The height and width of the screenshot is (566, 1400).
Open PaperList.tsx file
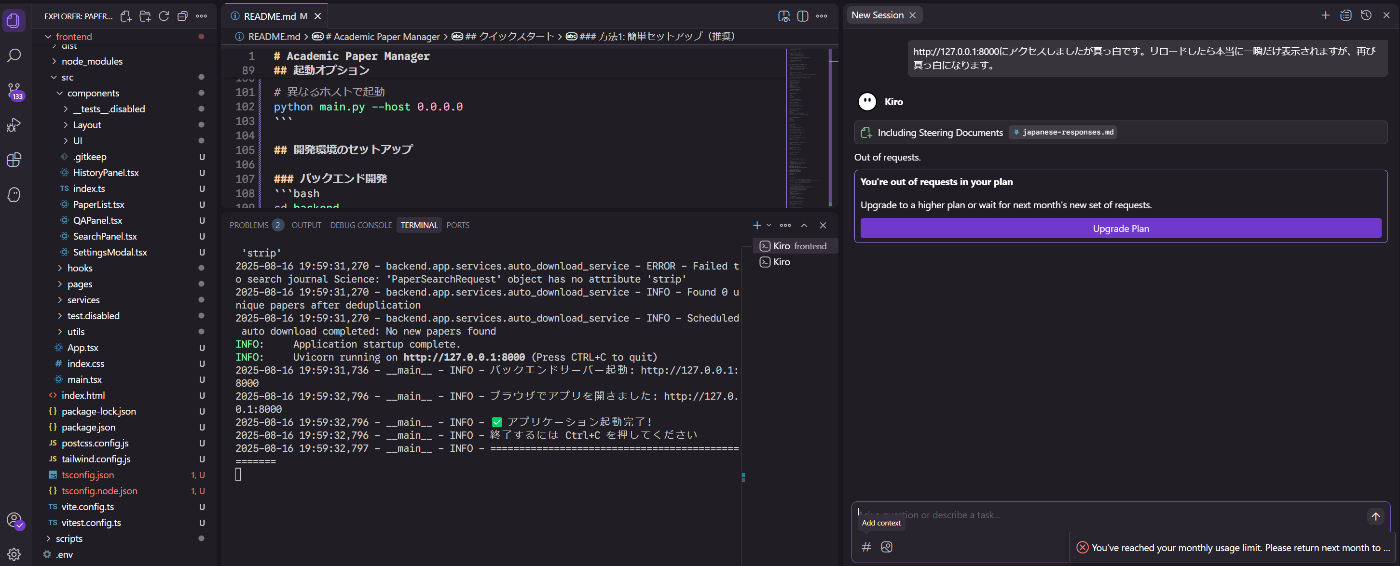(x=98, y=205)
